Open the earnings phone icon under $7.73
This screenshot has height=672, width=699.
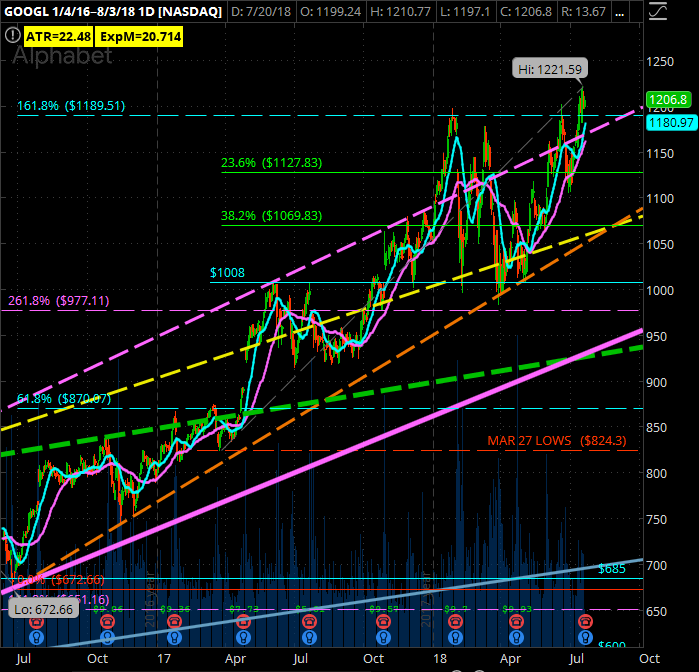coord(243,621)
